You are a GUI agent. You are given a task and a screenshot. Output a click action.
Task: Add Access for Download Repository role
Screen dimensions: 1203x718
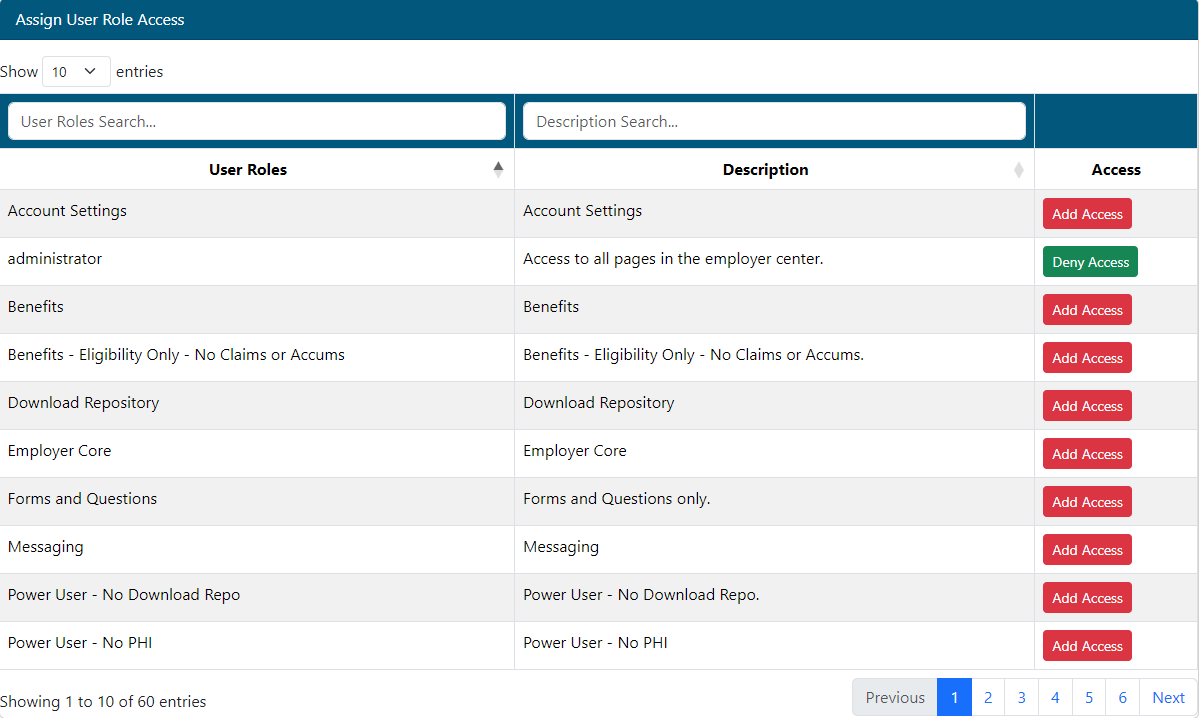(1087, 406)
